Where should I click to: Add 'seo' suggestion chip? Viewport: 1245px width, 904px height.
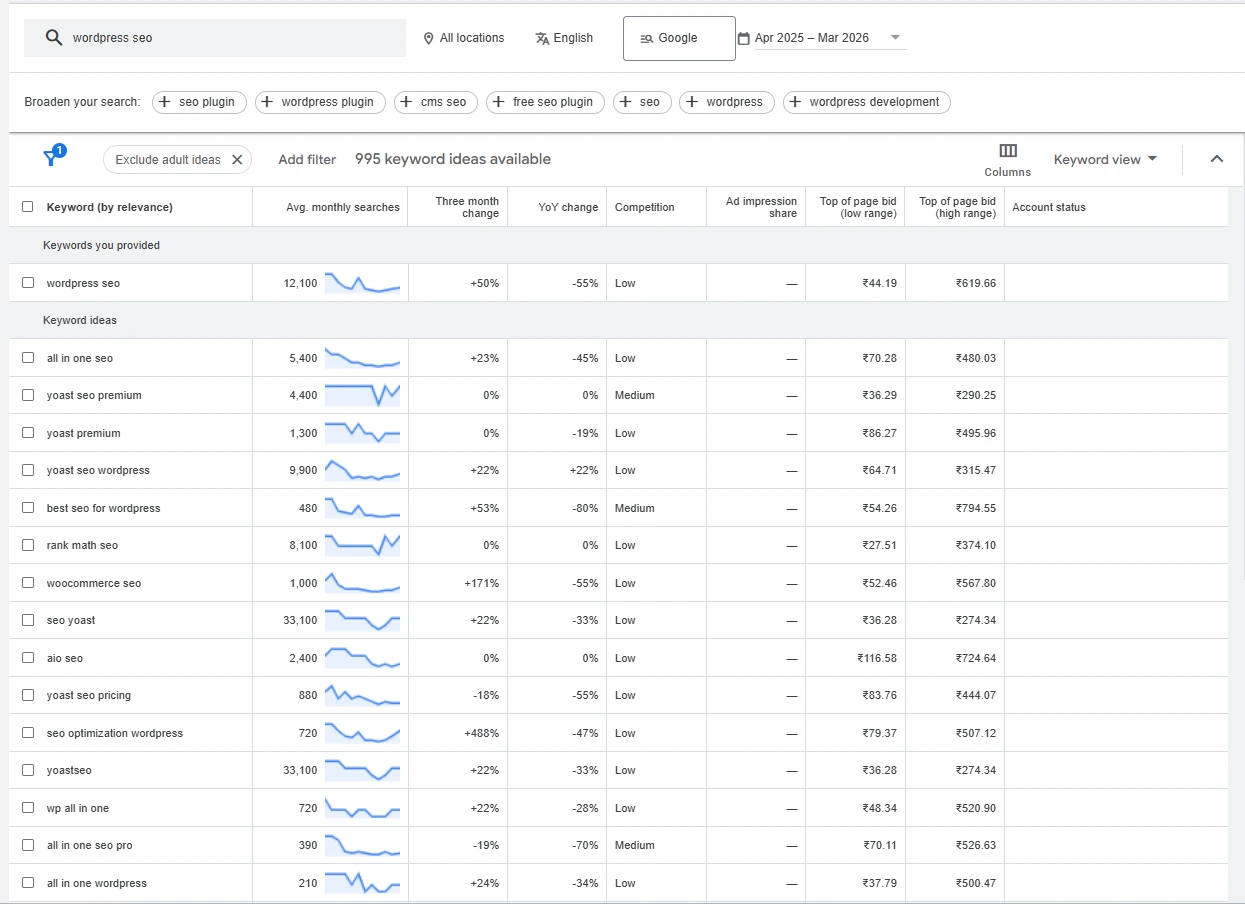click(x=642, y=102)
